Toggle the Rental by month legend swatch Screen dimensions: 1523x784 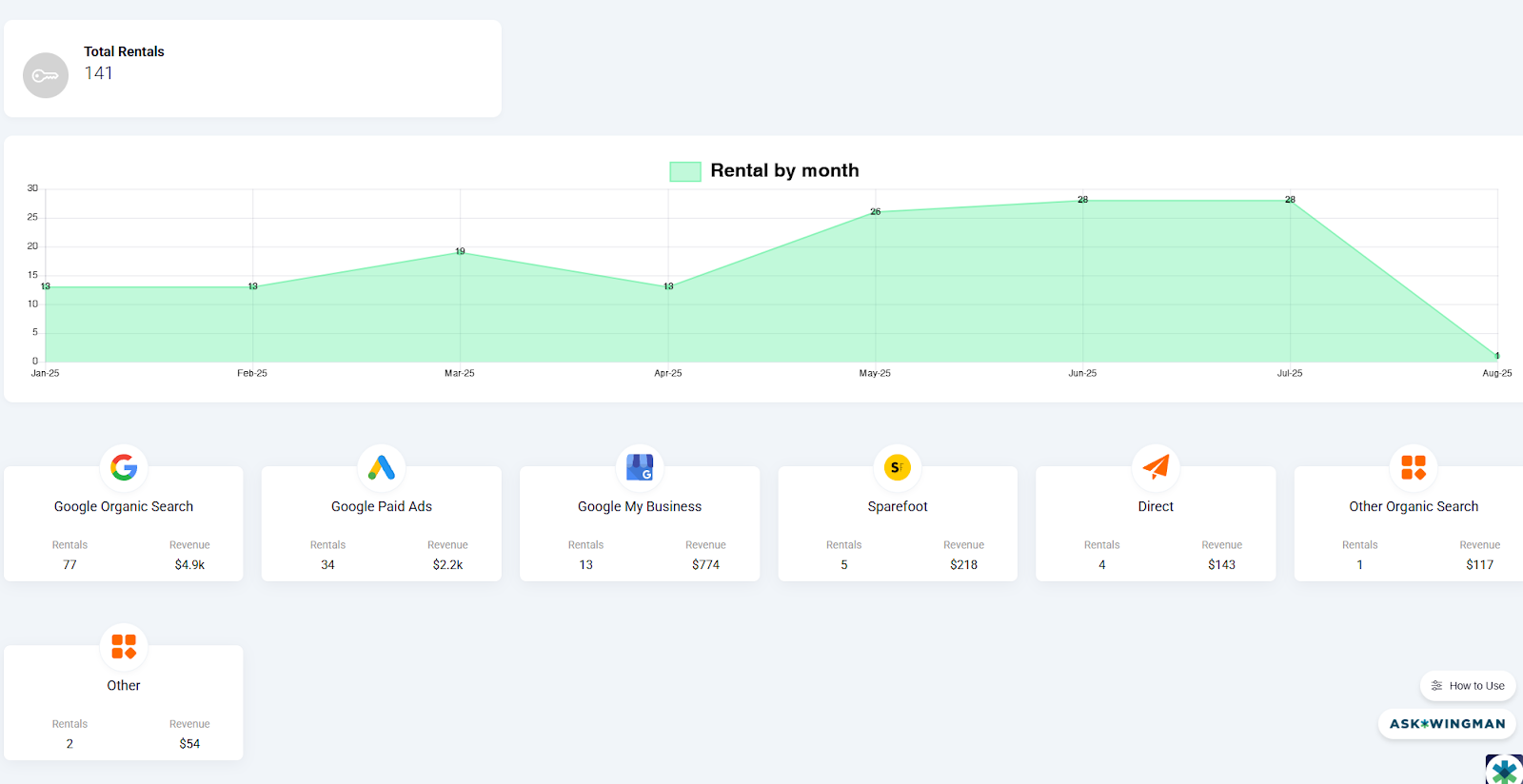coord(685,171)
